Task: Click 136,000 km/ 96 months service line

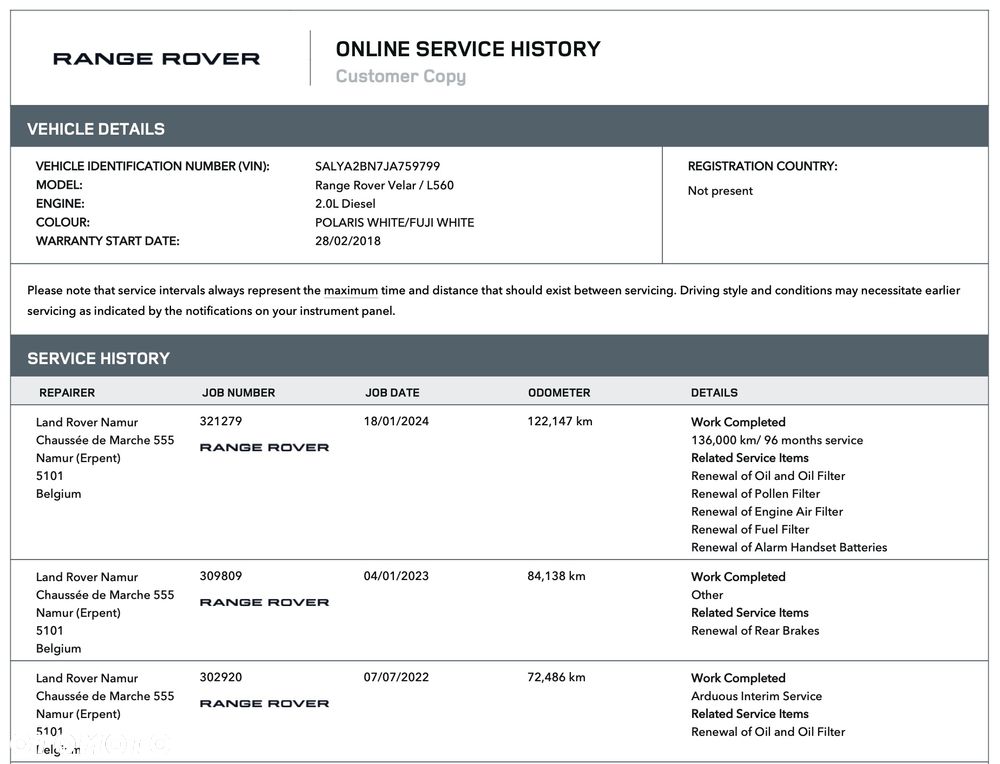Action: (x=777, y=440)
